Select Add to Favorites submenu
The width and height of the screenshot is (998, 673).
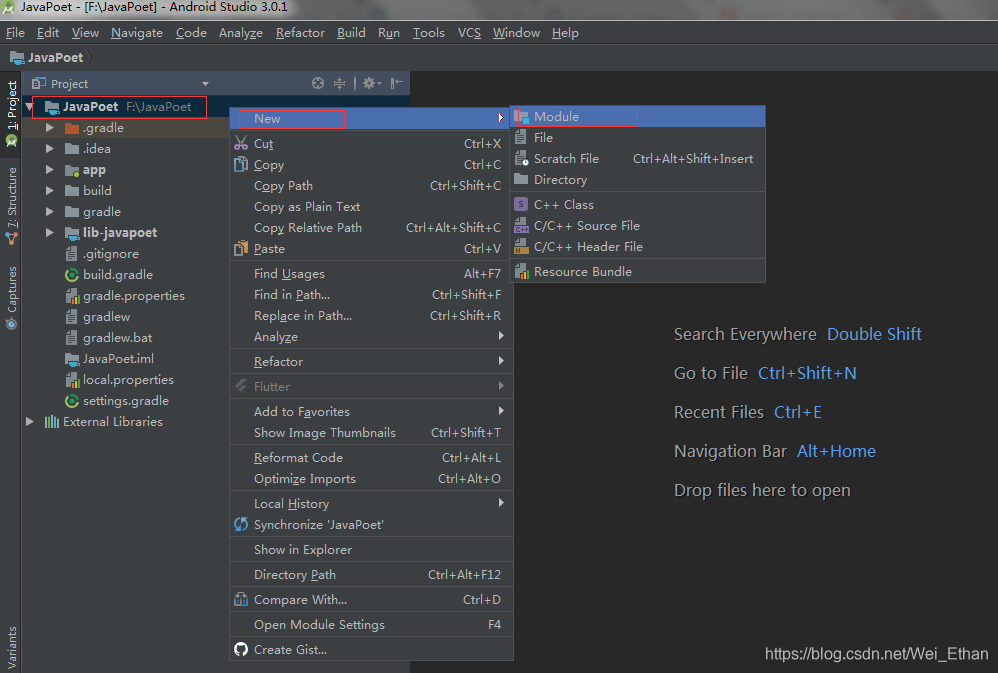click(x=371, y=411)
